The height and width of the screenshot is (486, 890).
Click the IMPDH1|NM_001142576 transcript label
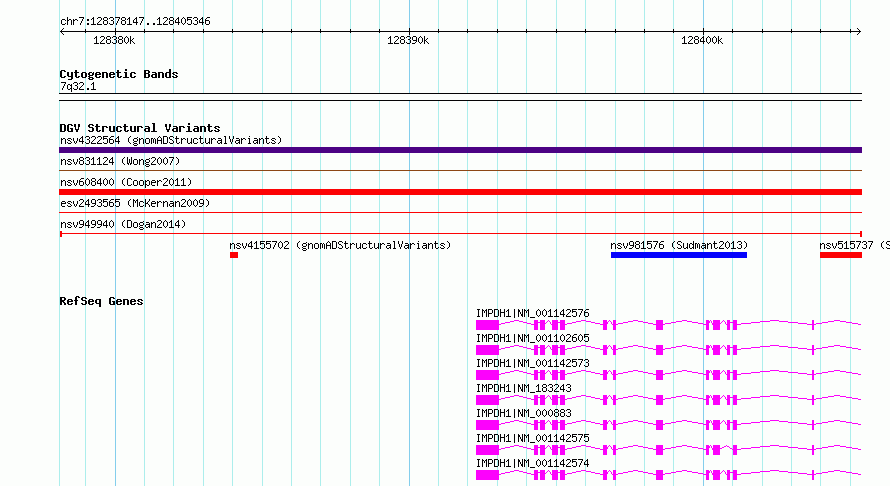(x=532, y=313)
